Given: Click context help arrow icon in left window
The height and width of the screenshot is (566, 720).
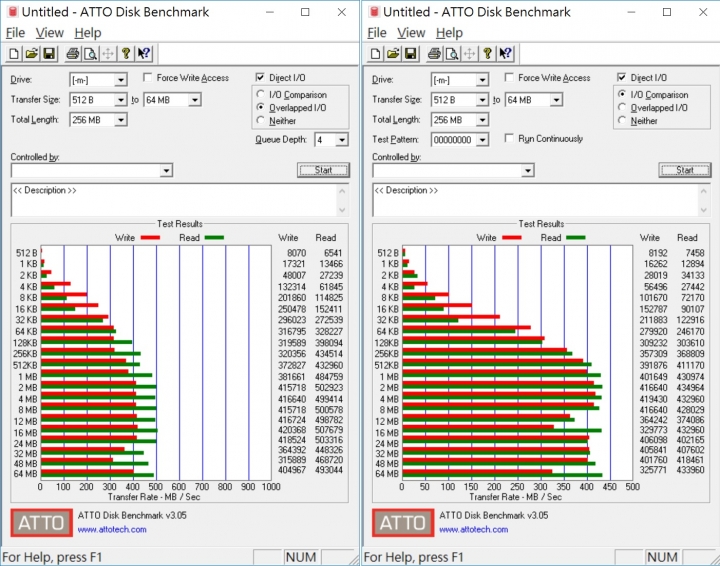Looking at the screenshot, I should coord(144,54).
